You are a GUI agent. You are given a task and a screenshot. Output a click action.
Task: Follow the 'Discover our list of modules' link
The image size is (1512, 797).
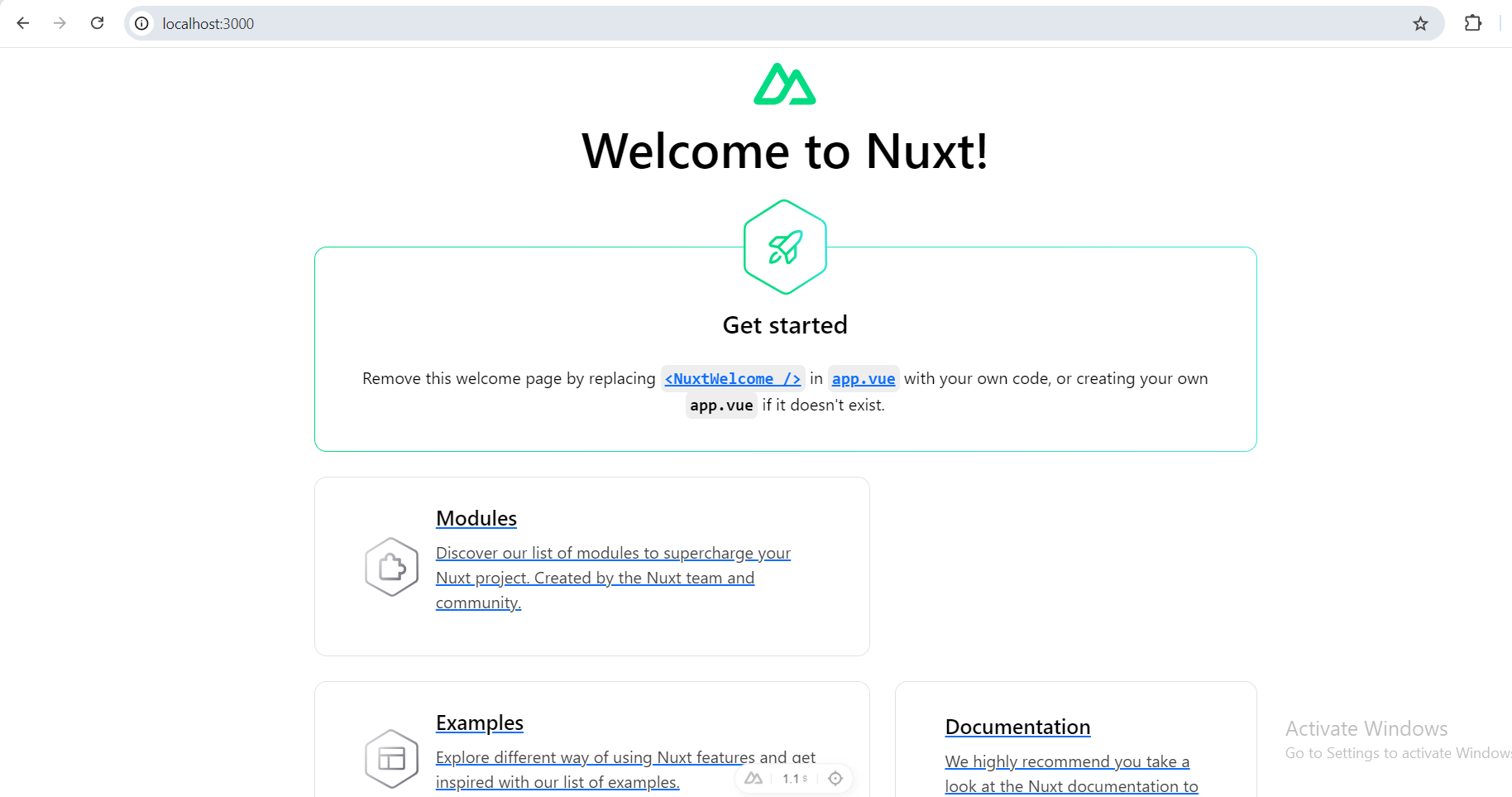pyautogui.click(x=612, y=577)
